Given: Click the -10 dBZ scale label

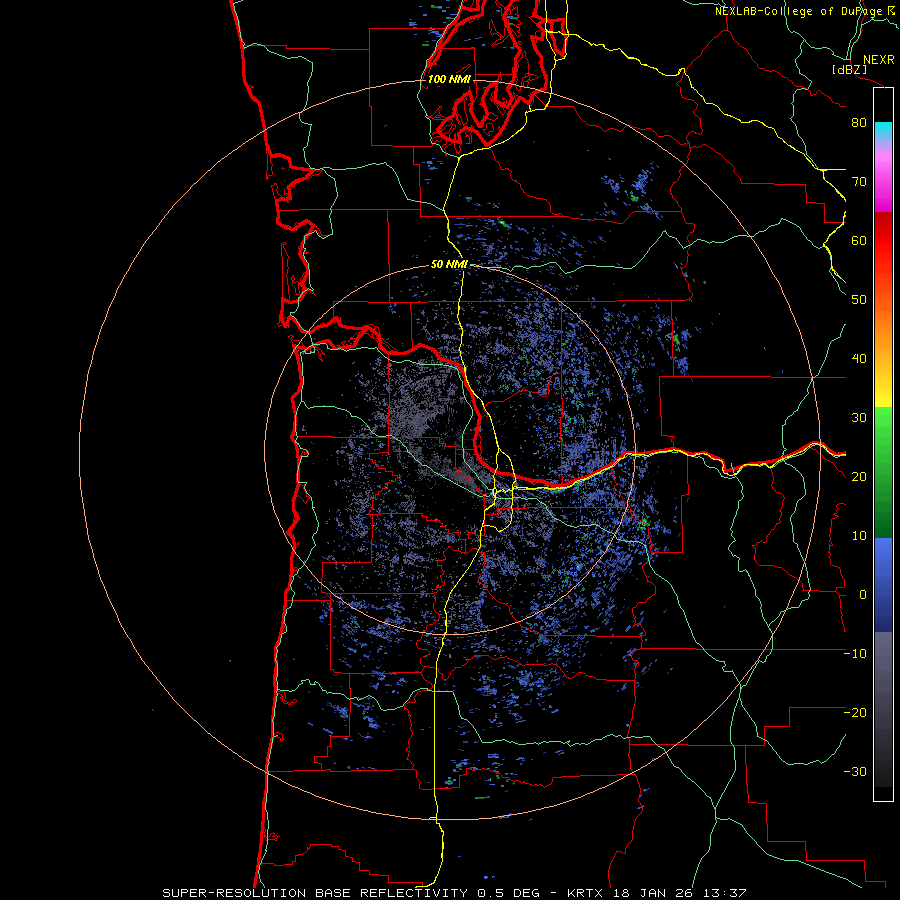Looking at the screenshot, I should (855, 654).
